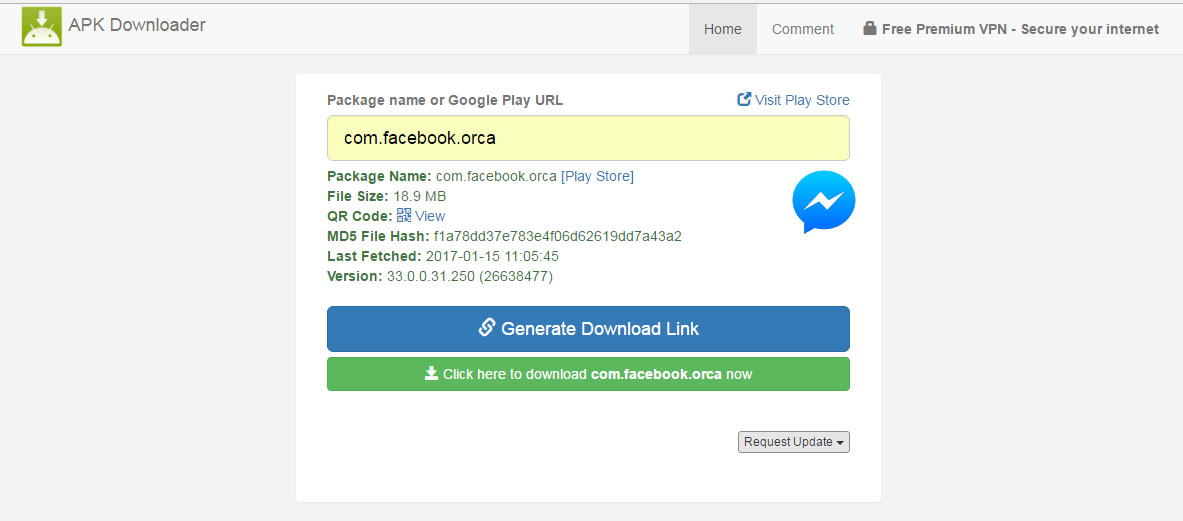Click the green download com.facebook.orca button

tap(588, 374)
